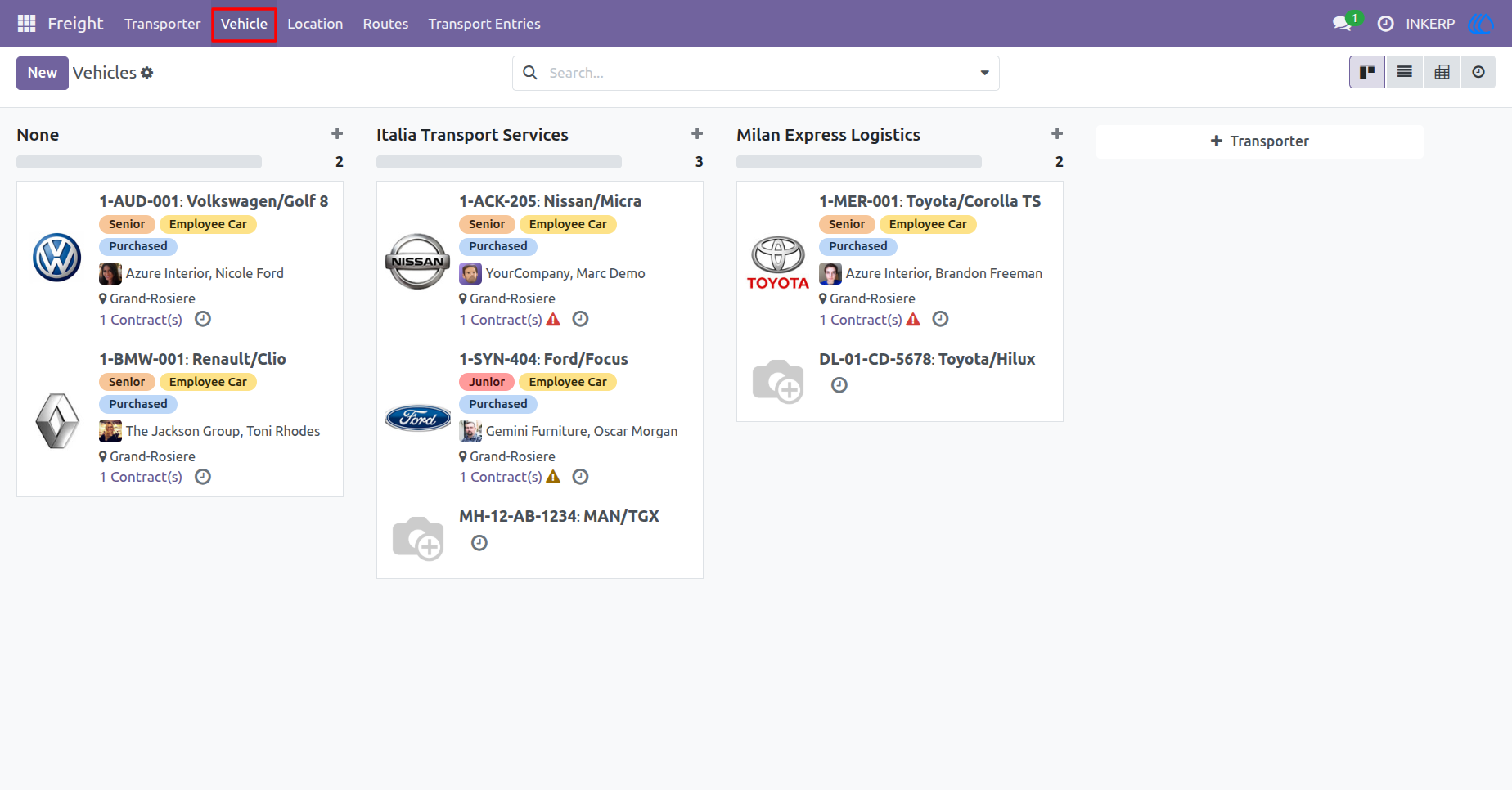Click Italia Transport Services progress bar
This screenshot has width=1512, height=790.
tap(499, 162)
